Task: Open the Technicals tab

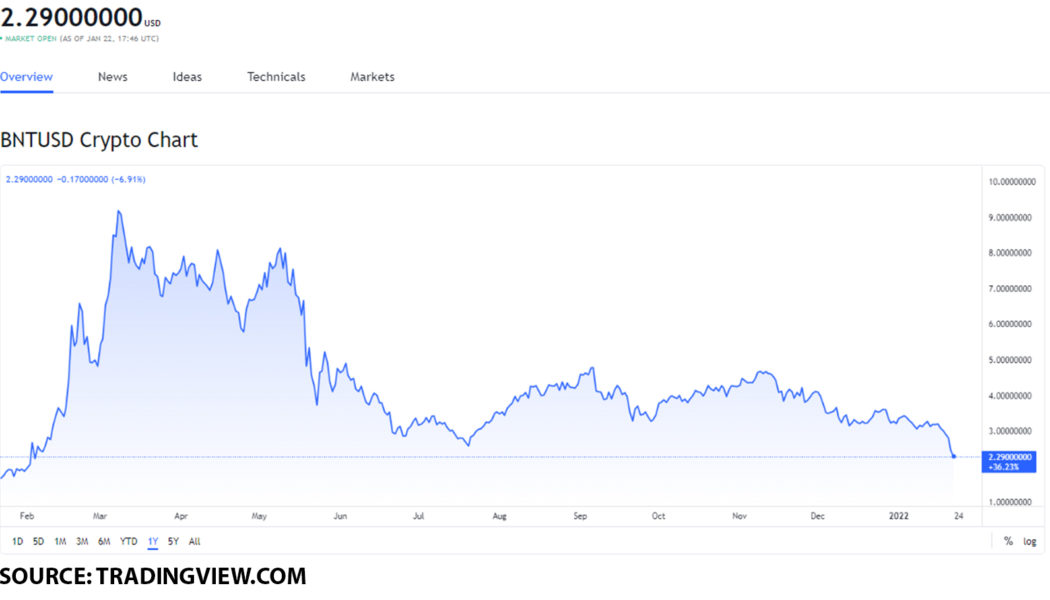Action: [276, 77]
